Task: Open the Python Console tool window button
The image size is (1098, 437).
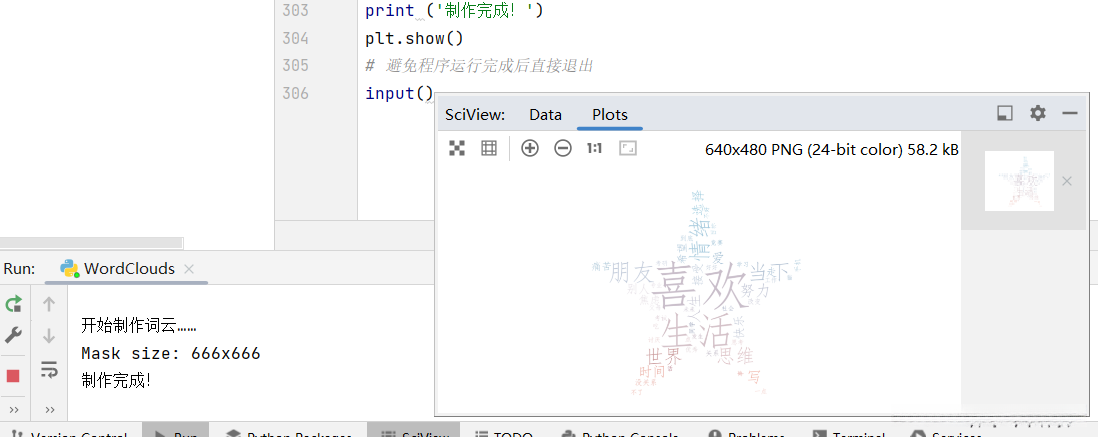Action: click(620, 431)
